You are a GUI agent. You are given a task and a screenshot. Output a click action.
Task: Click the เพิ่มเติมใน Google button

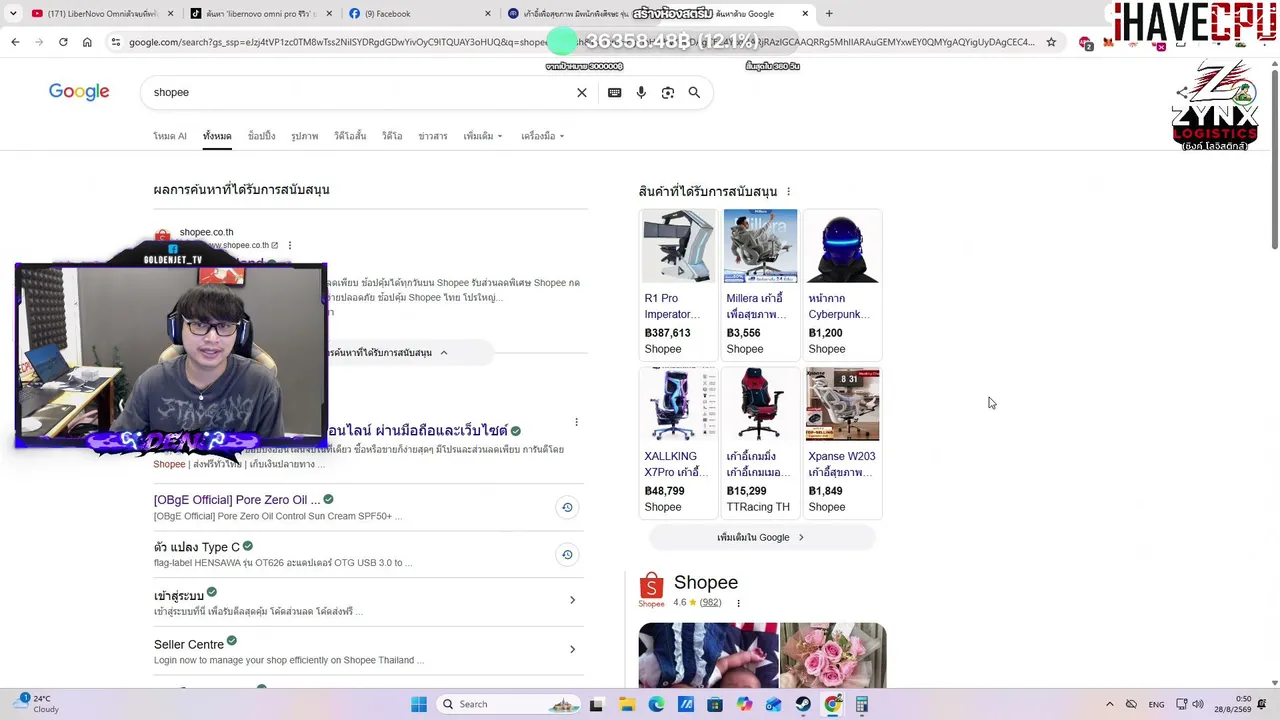(761, 537)
